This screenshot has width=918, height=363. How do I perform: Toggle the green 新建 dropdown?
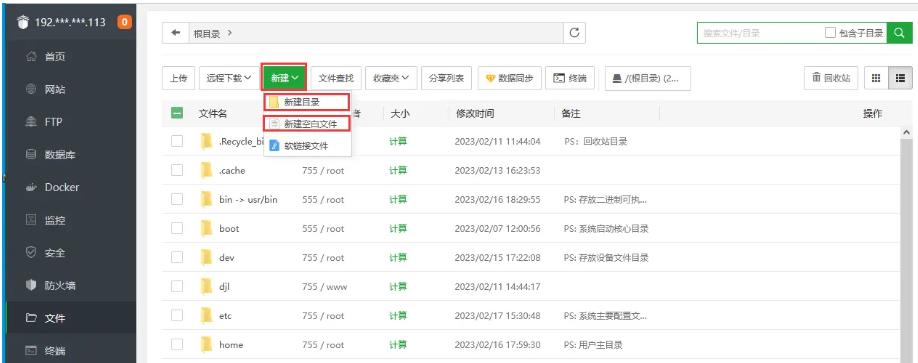click(x=284, y=78)
